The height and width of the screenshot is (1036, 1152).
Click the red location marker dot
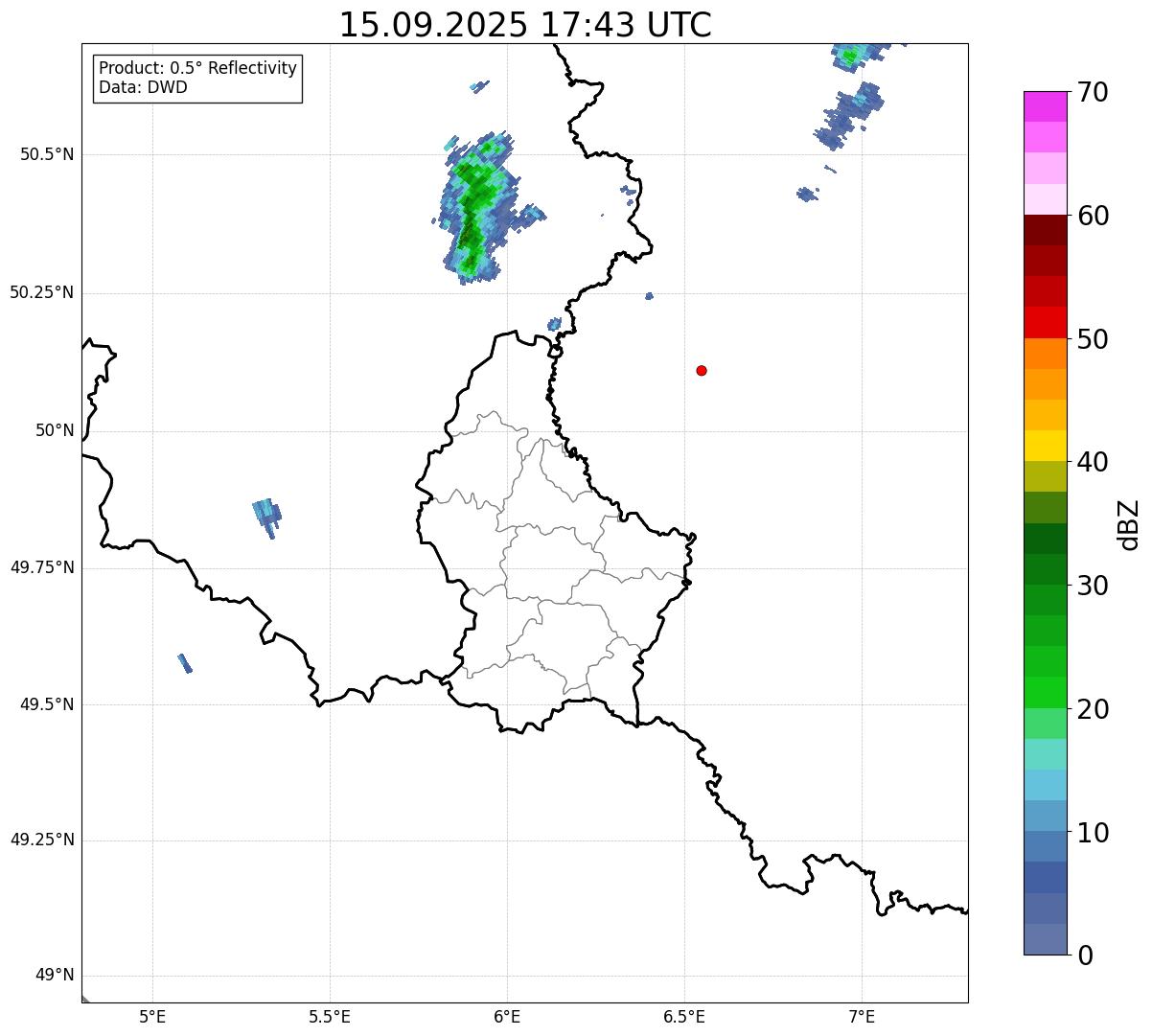pyautogui.click(x=702, y=370)
